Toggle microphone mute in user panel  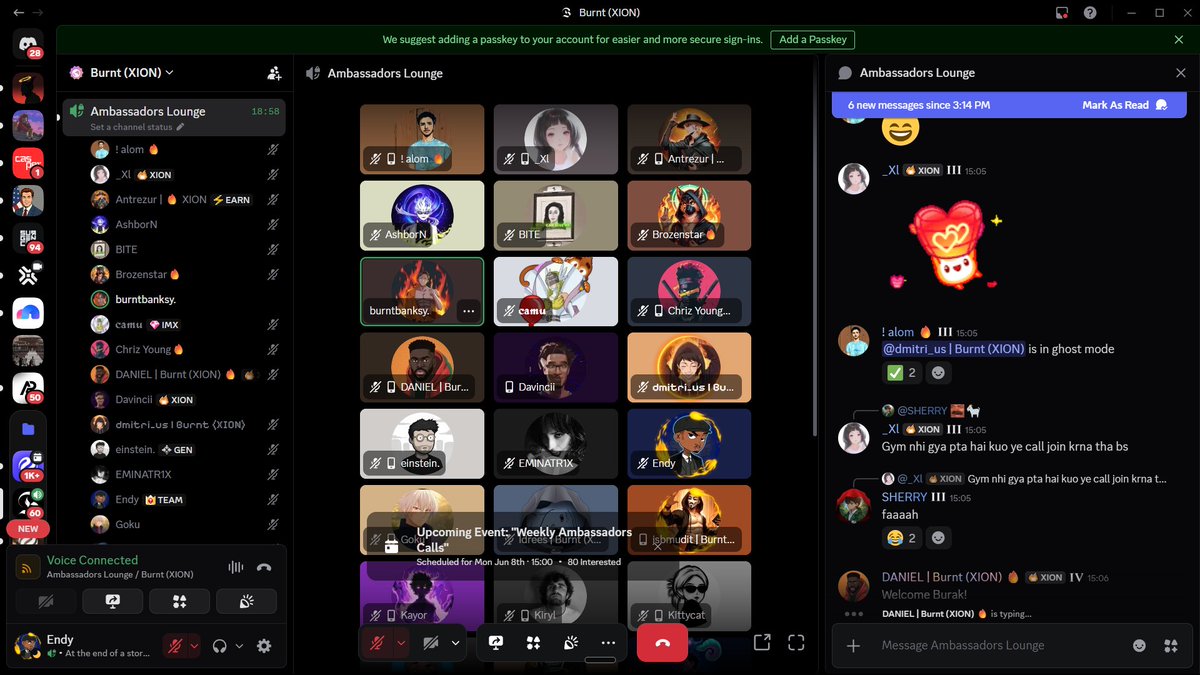pos(175,646)
